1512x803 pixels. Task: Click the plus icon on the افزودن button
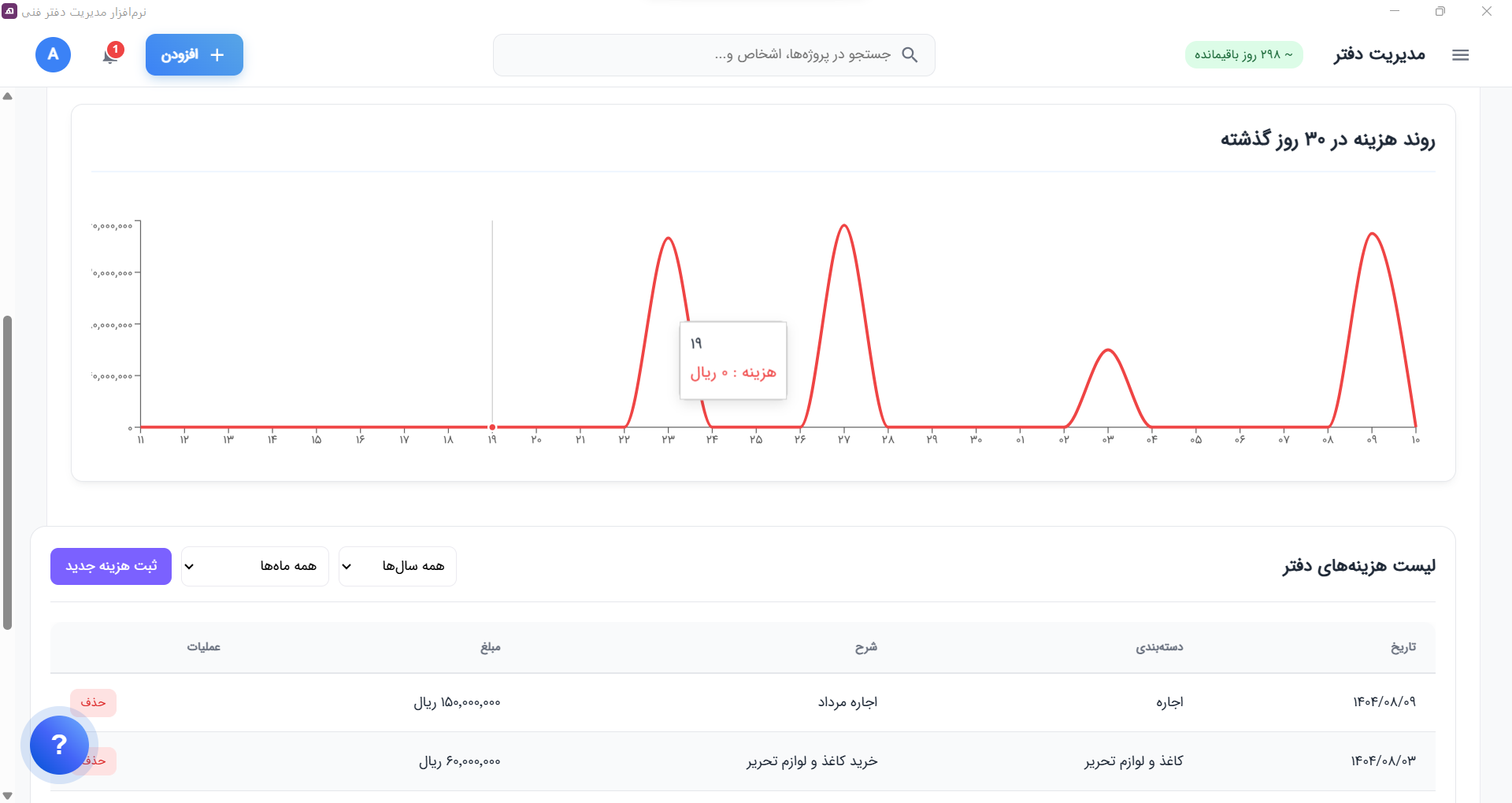[x=218, y=54]
